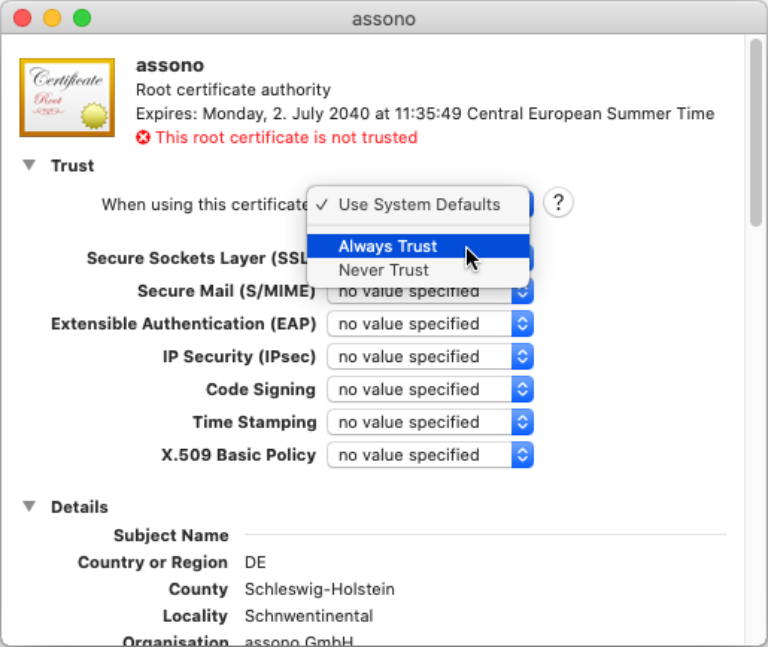This screenshot has height=647, width=768.
Task: Collapse the Details section triangle
Action: 29,506
